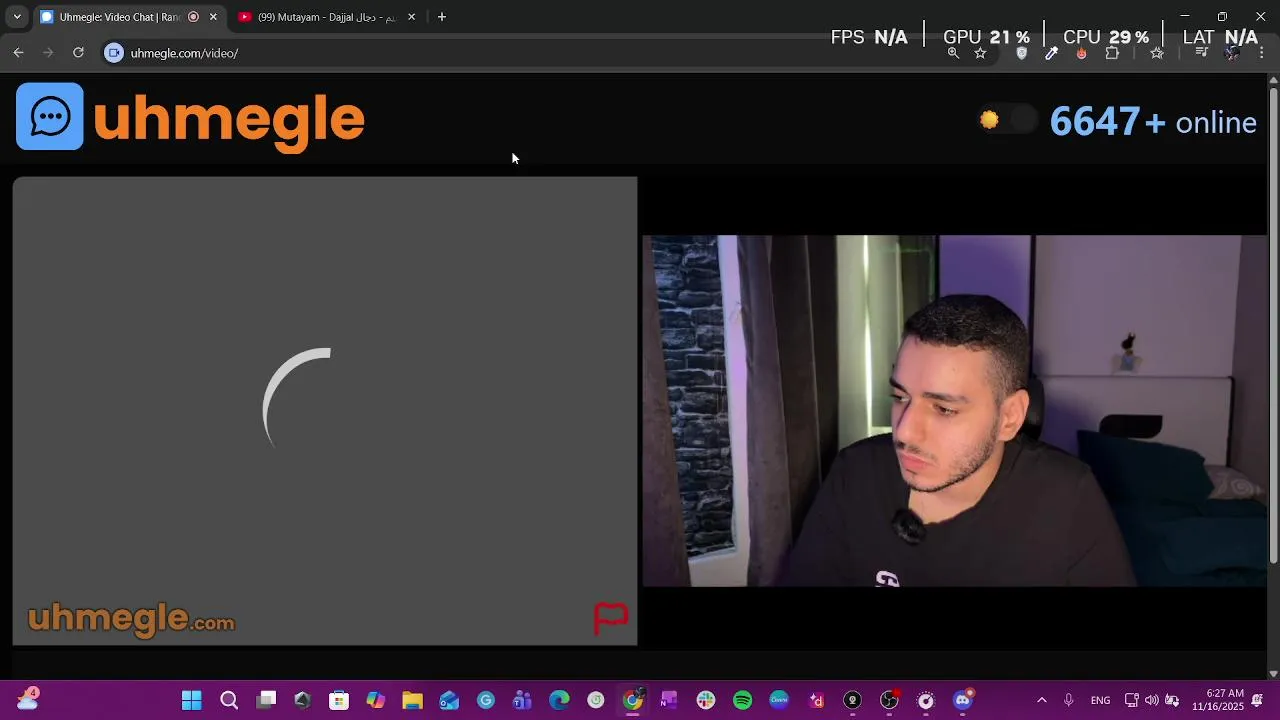
Task: Bookmark this page with the star icon
Action: pyautogui.click(x=980, y=53)
